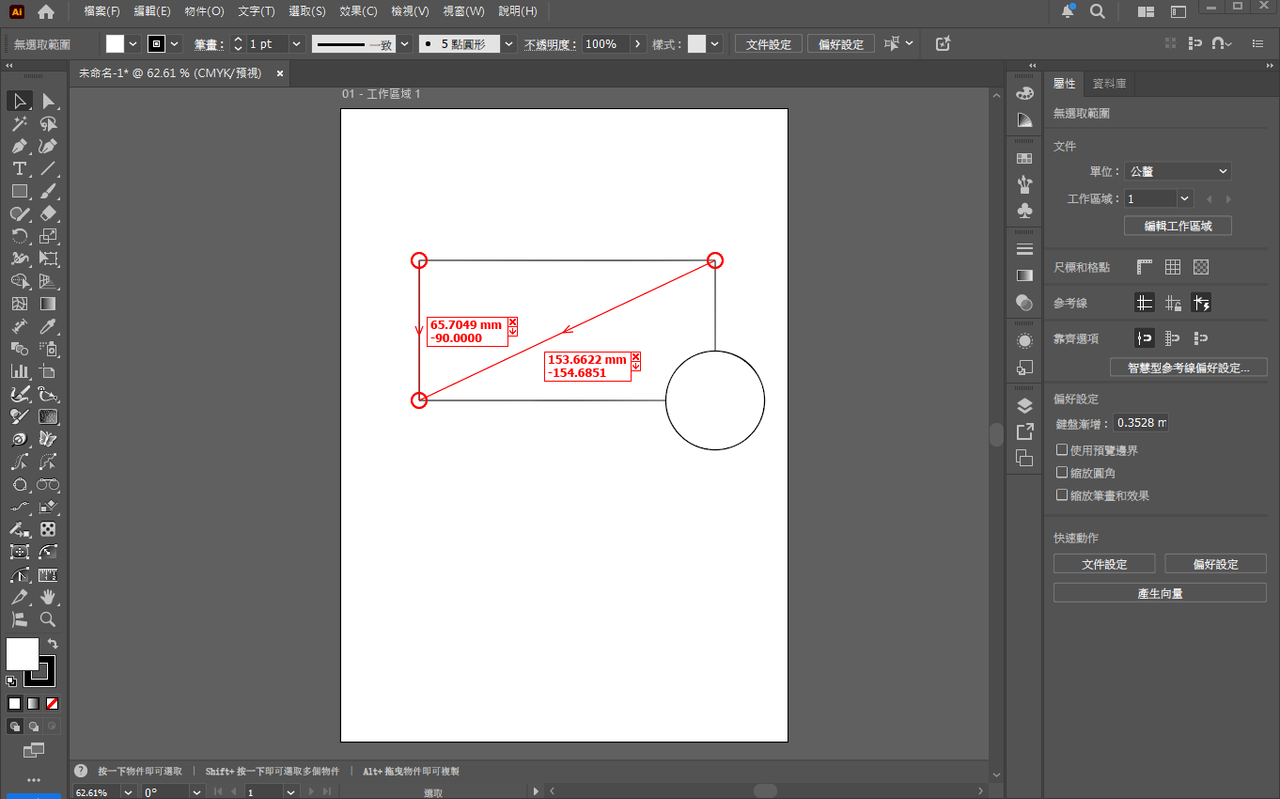This screenshot has height=799, width=1280.
Task: Open the 單位 units dropdown
Action: [1177, 172]
